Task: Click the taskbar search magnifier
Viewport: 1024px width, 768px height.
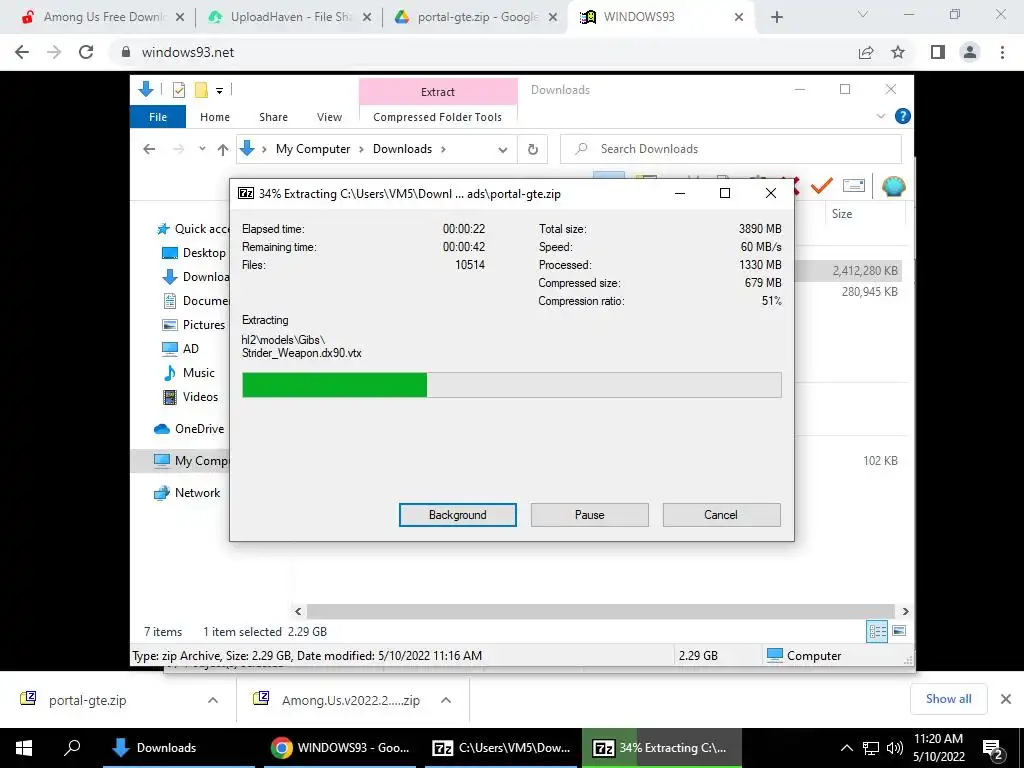Action: pos(72,748)
